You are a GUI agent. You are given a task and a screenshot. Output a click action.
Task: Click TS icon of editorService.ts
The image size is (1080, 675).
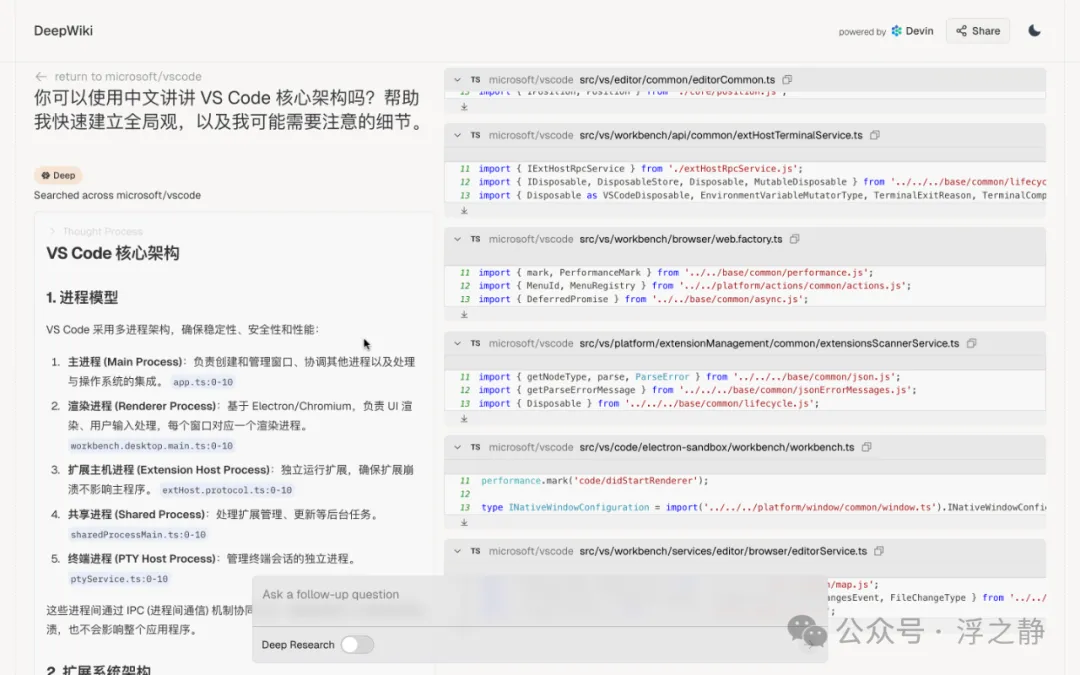click(x=475, y=552)
